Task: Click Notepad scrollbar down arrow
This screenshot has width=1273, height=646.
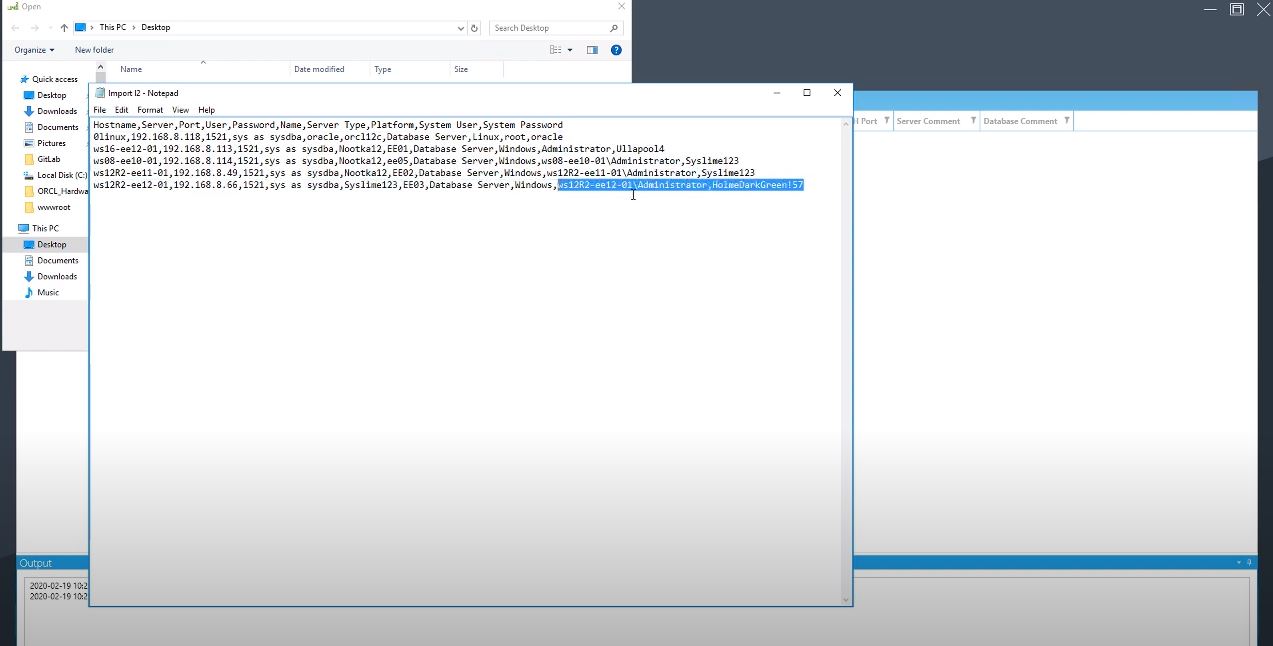Action: coord(846,600)
